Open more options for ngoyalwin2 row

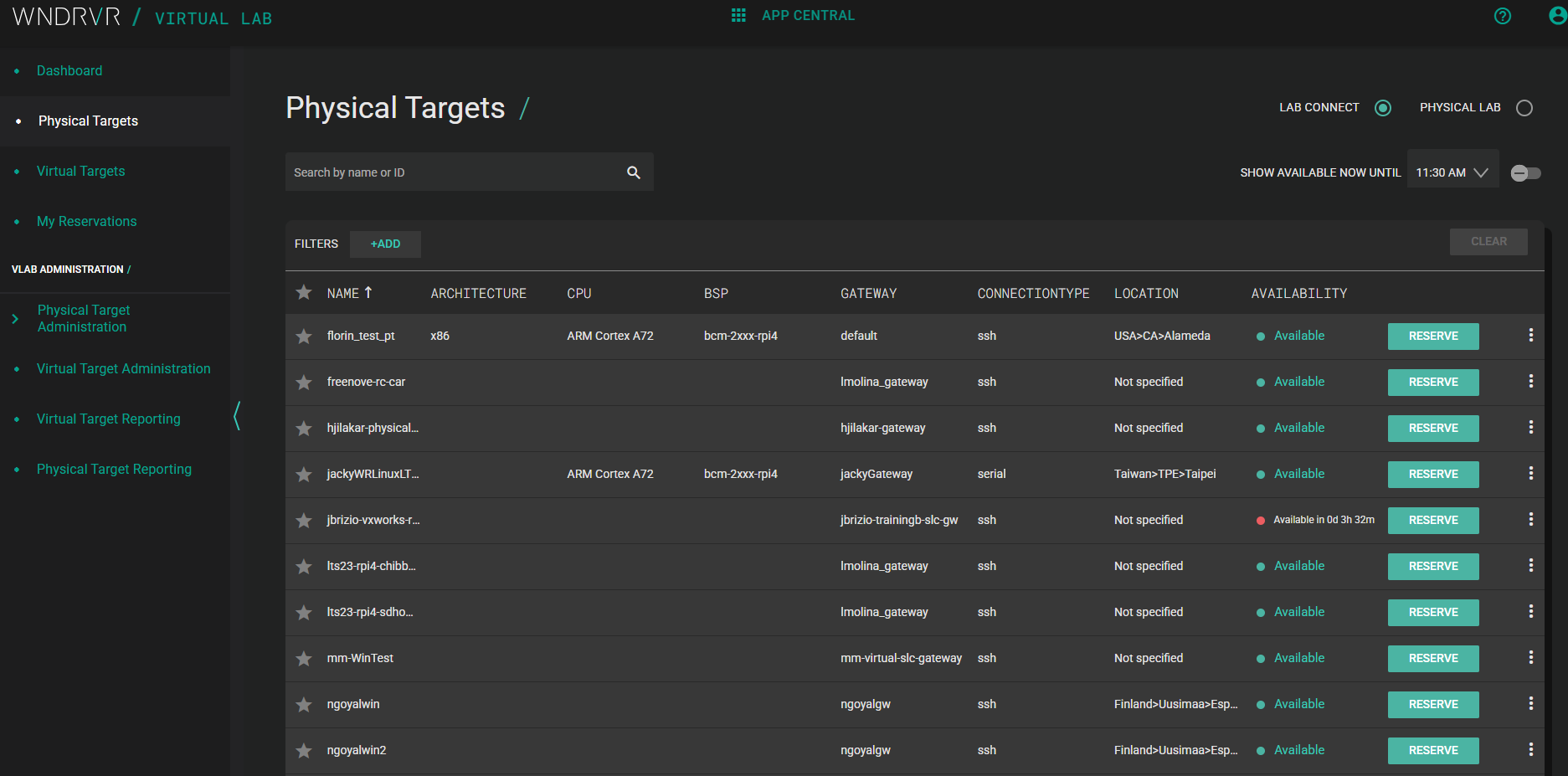(x=1531, y=749)
